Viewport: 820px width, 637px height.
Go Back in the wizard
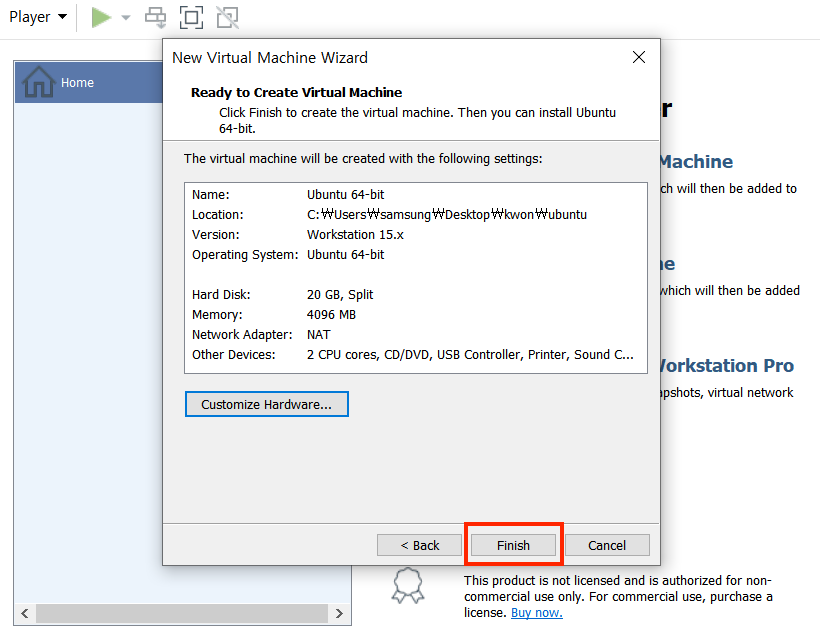419,545
